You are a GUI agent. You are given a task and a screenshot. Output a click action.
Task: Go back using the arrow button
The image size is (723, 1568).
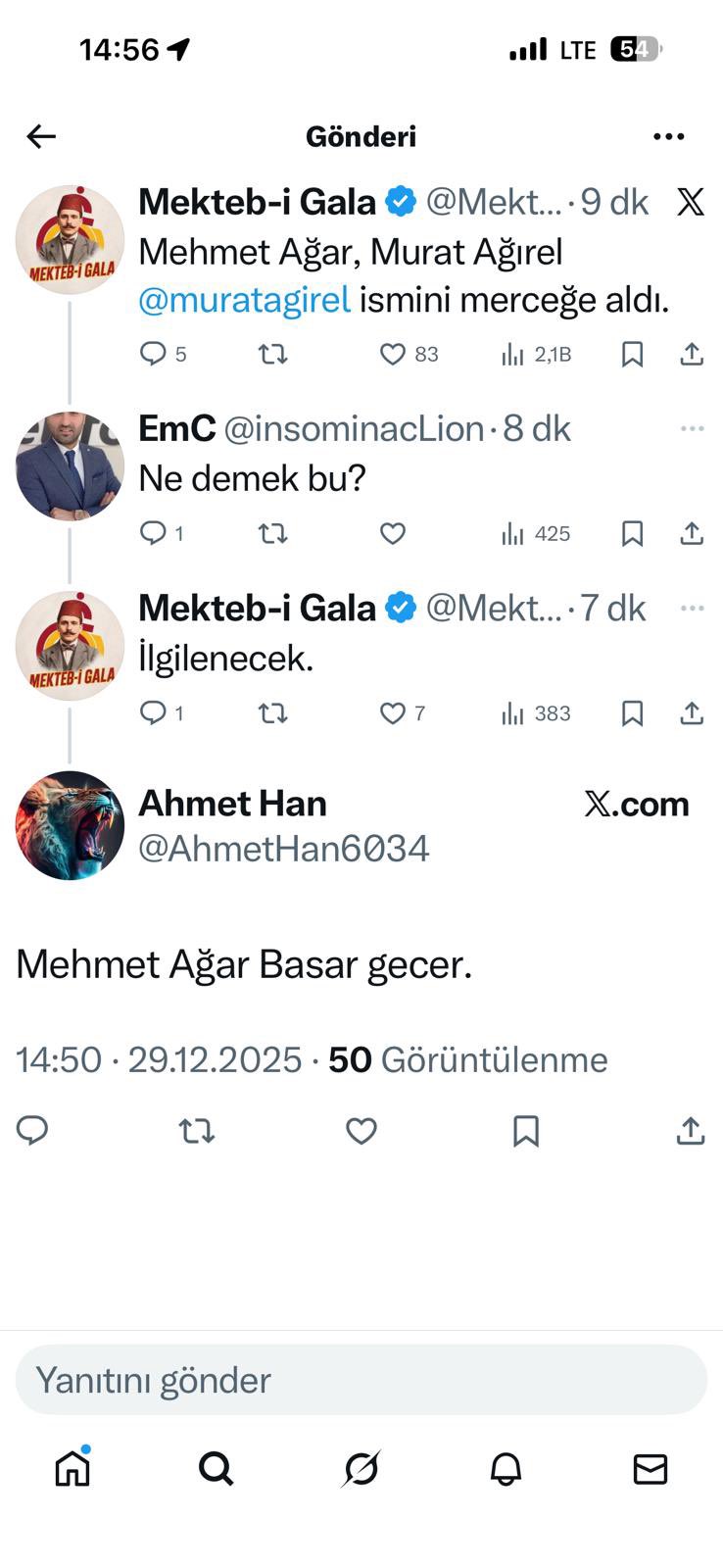40,136
